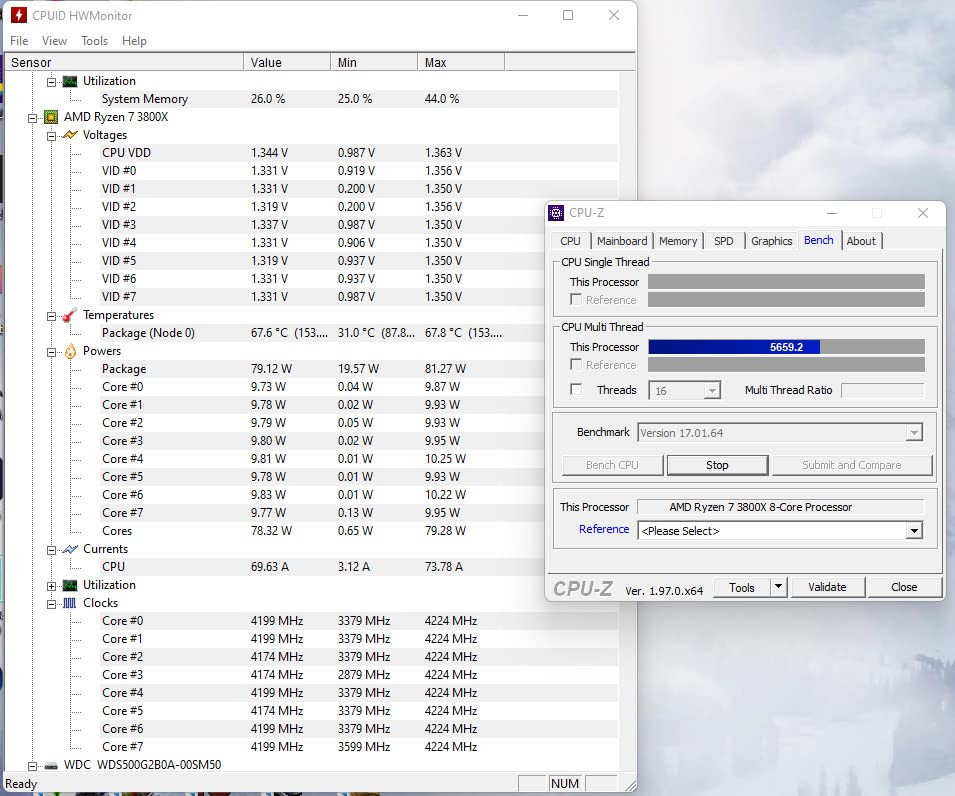Switch to the About tab
Image resolution: width=955 pixels, height=796 pixels.
(861, 241)
